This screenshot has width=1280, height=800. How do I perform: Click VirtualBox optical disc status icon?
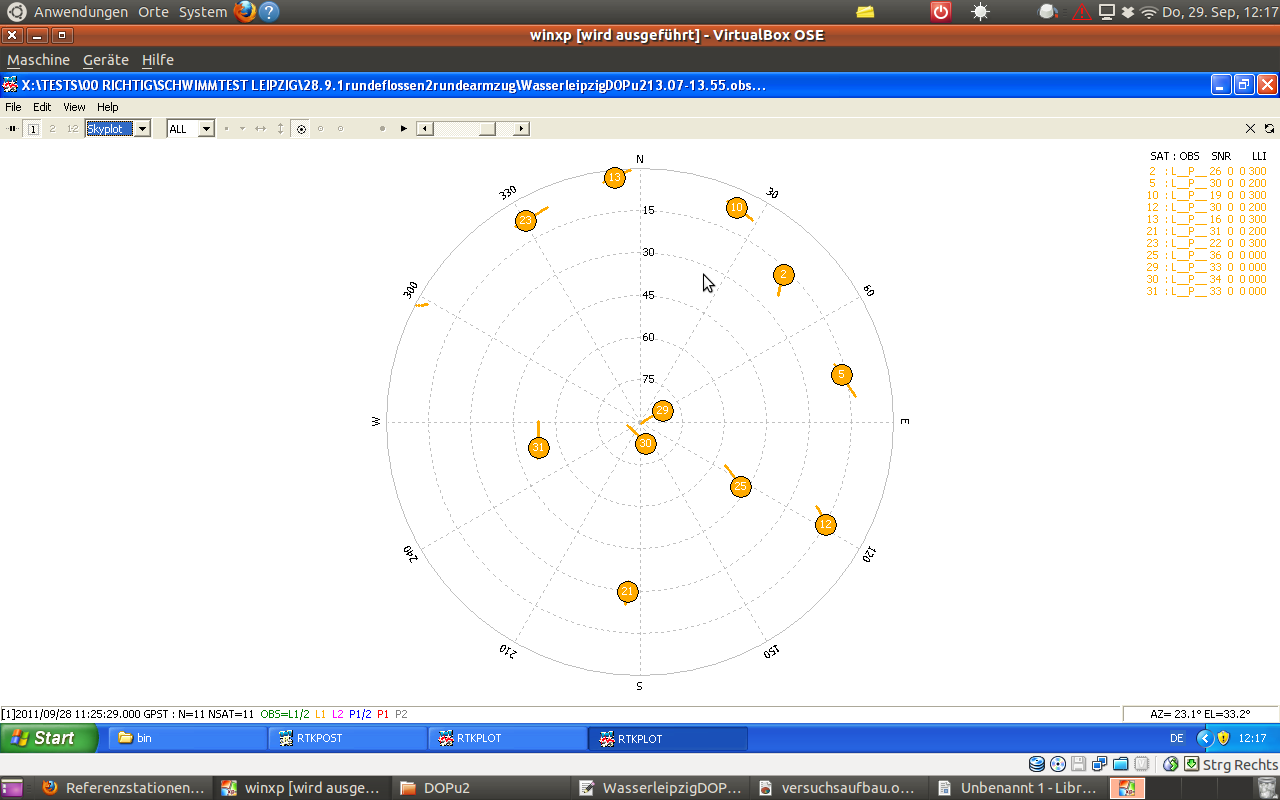pos(1058,764)
